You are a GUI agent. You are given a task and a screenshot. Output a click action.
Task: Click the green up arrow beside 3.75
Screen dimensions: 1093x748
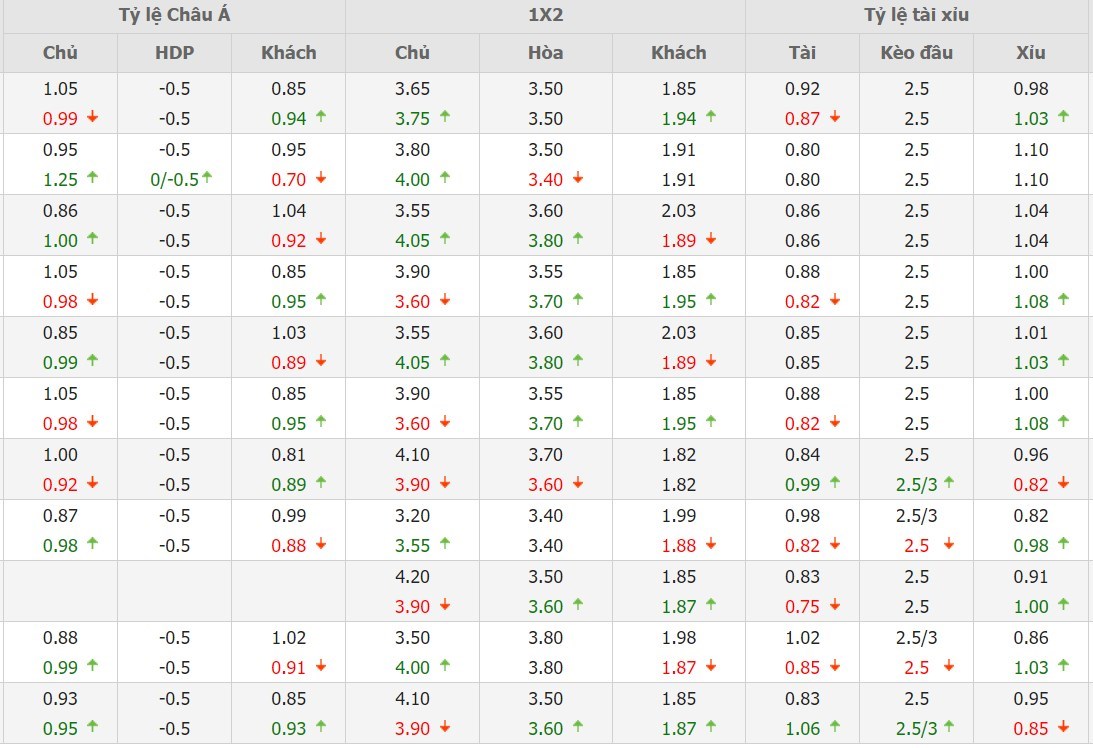[445, 118]
